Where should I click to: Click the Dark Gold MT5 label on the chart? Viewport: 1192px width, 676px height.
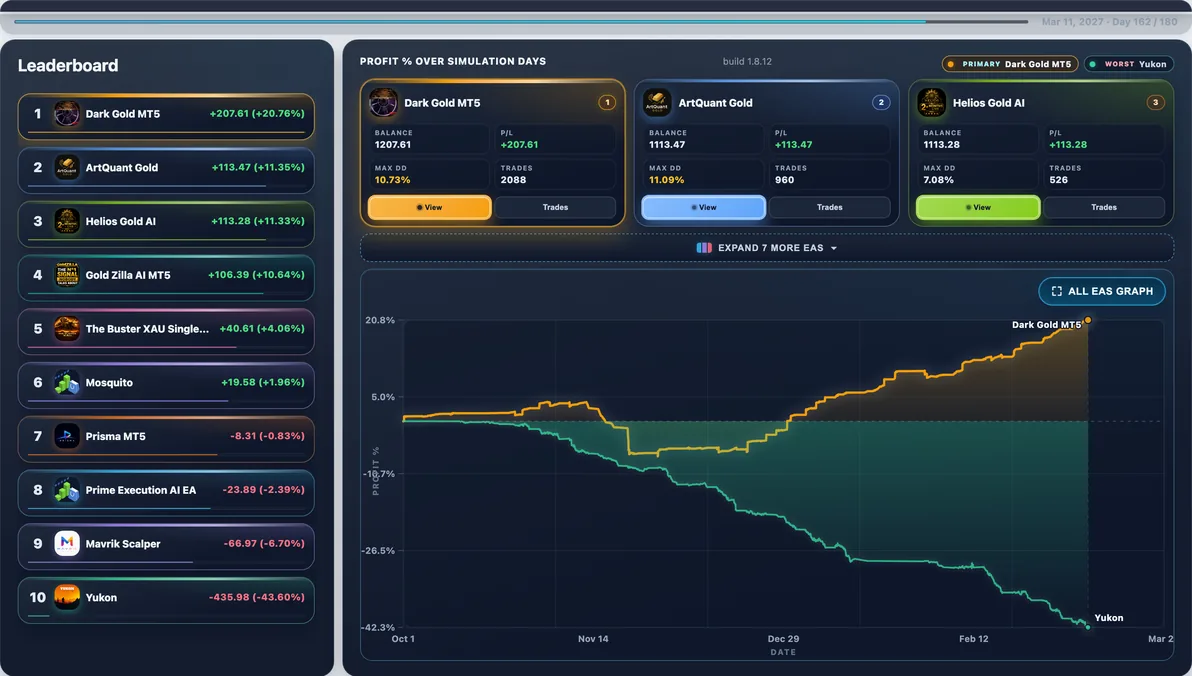coord(1046,325)
